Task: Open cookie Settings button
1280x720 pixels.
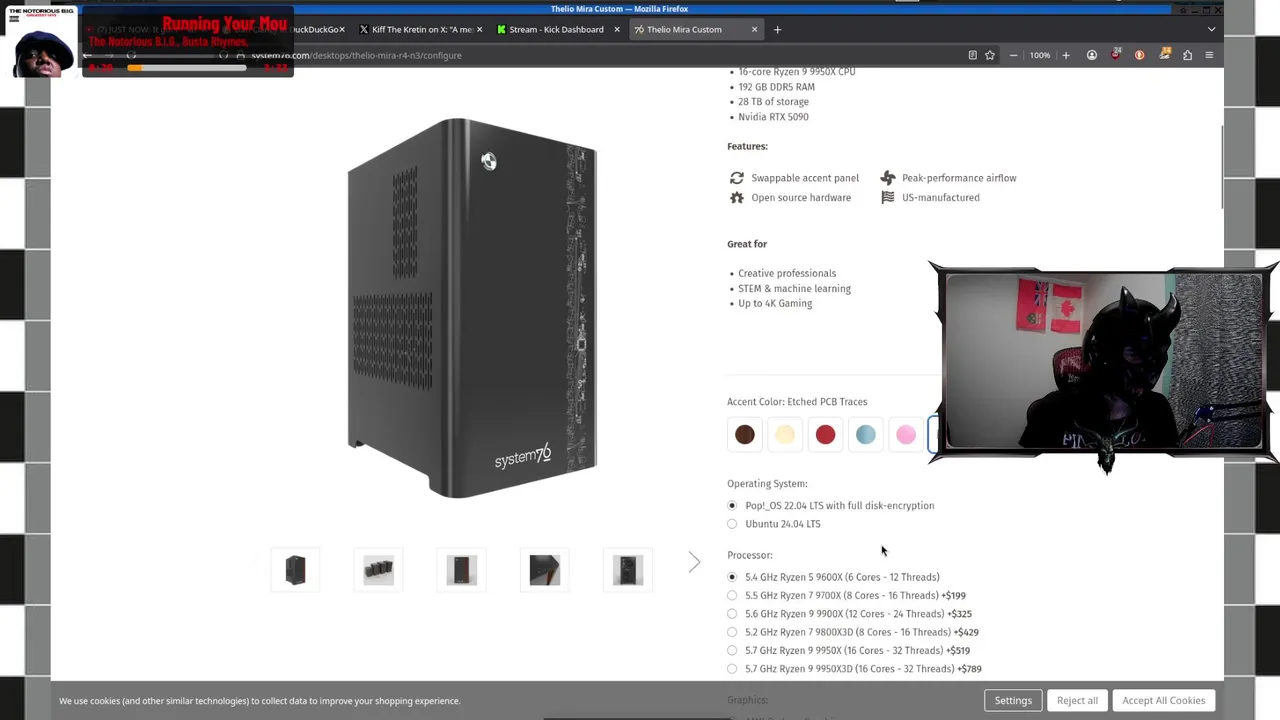Action: tap(1013, 701)
